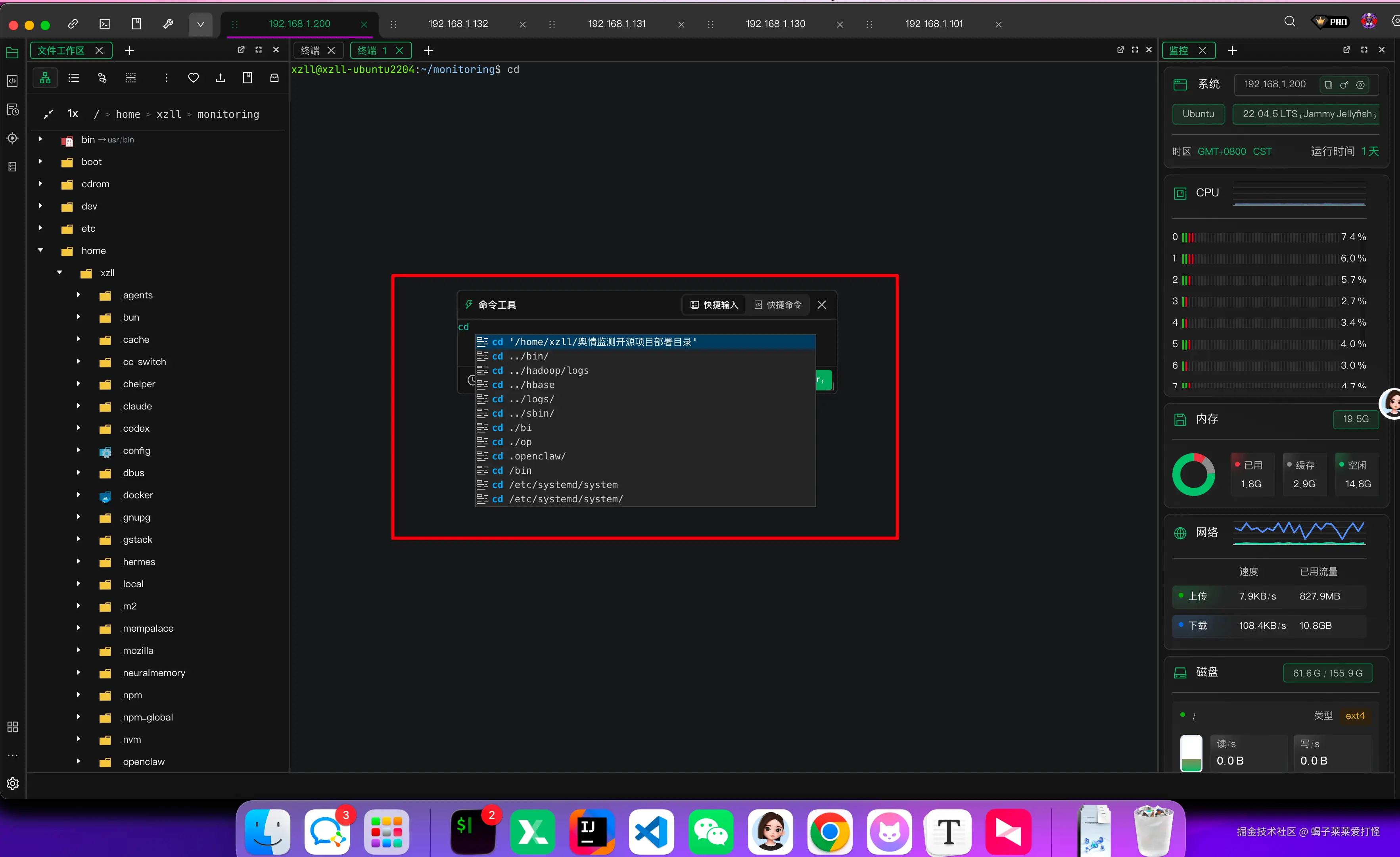The height and width of the screenshot is (857, 1400).
Task: Toggle the 1x zoom scale in path bar
Action: pyautogui.click(x=73, y=113)
